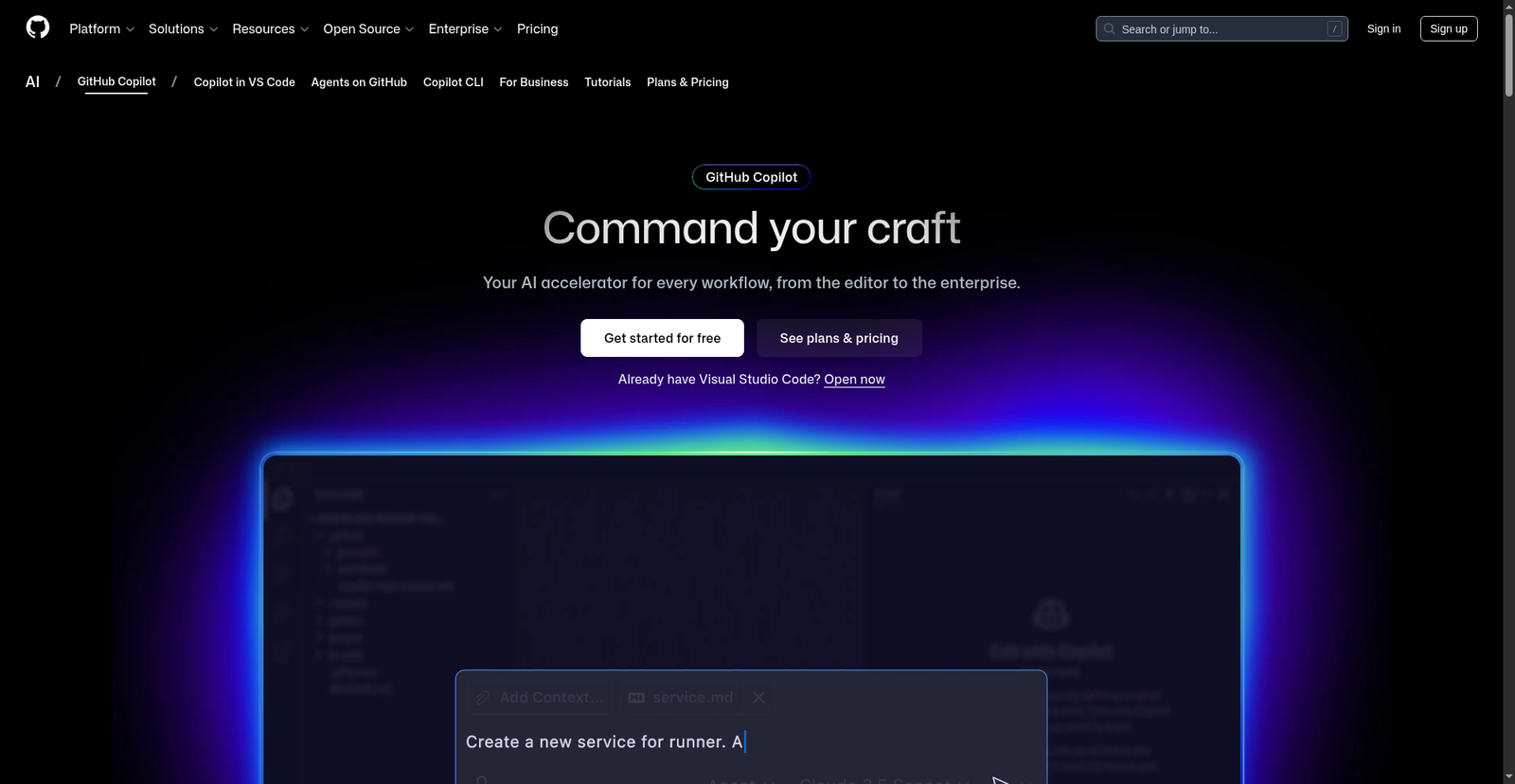Expand the Enterprise dropdown
Screen dimensions: 1515x784
point(464,29)
